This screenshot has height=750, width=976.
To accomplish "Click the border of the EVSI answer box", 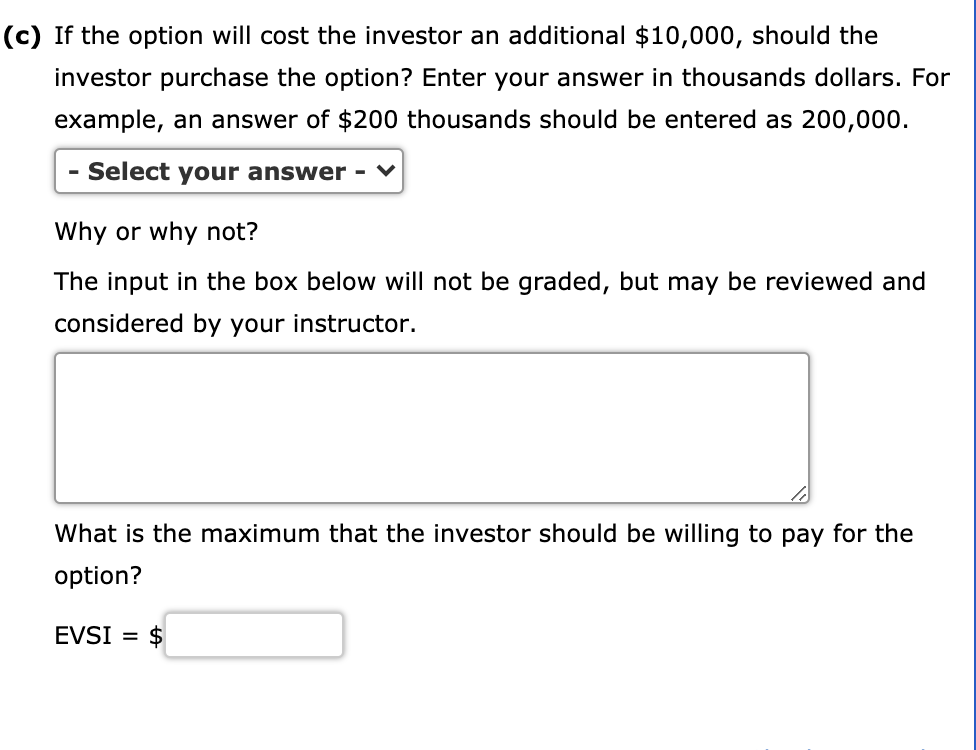I will tap(255, 615).
